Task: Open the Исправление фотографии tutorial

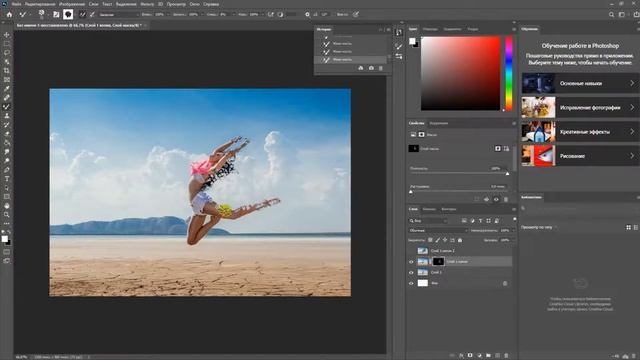Action: click(580, 107)
